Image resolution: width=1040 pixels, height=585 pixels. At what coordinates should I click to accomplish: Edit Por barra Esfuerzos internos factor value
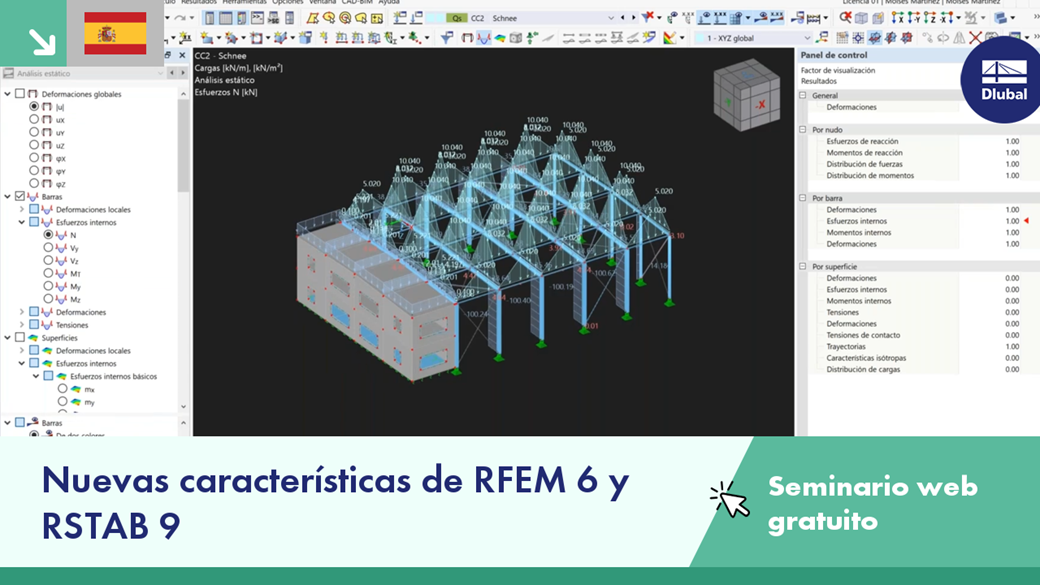tap(1012, 221)
